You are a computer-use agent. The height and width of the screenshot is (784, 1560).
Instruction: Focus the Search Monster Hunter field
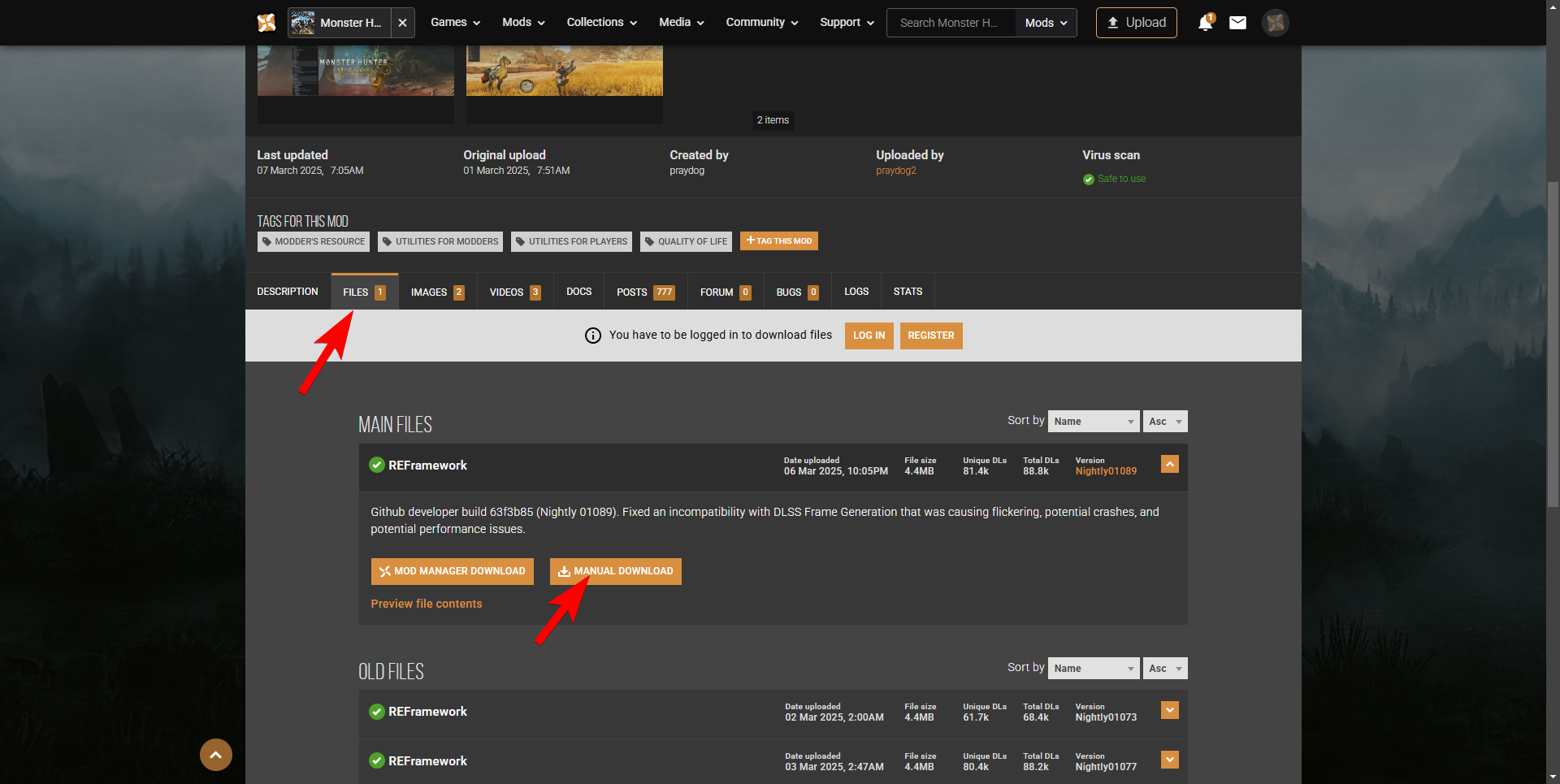click(x=951, y=23)
